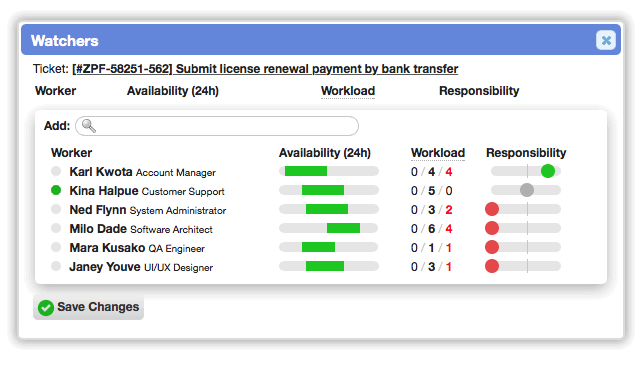The image size is (644, 372).
Task: Click the Workload header below the ticket line
Action: pyautogui.click(x=348, y=91)
